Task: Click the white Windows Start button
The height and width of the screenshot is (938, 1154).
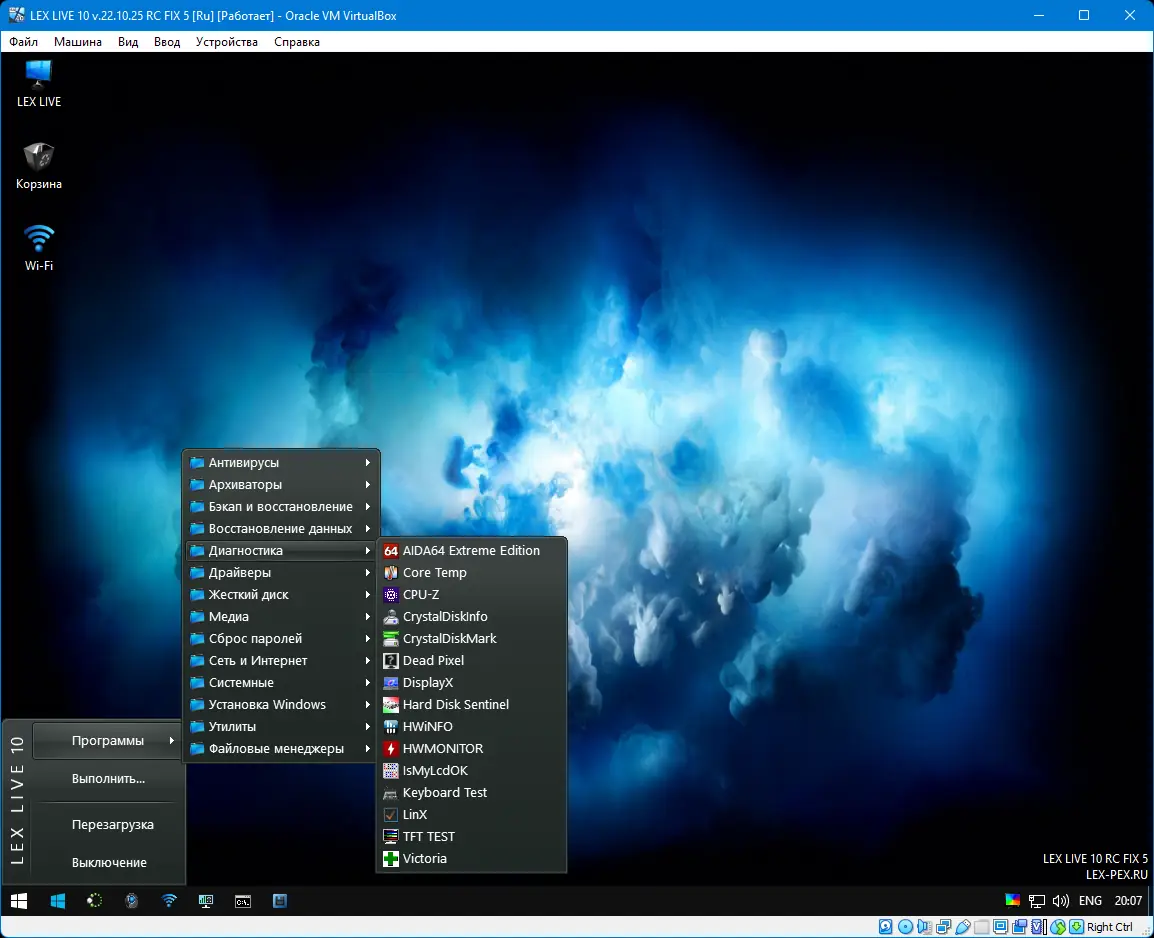Action: click(x=19, y=900)
